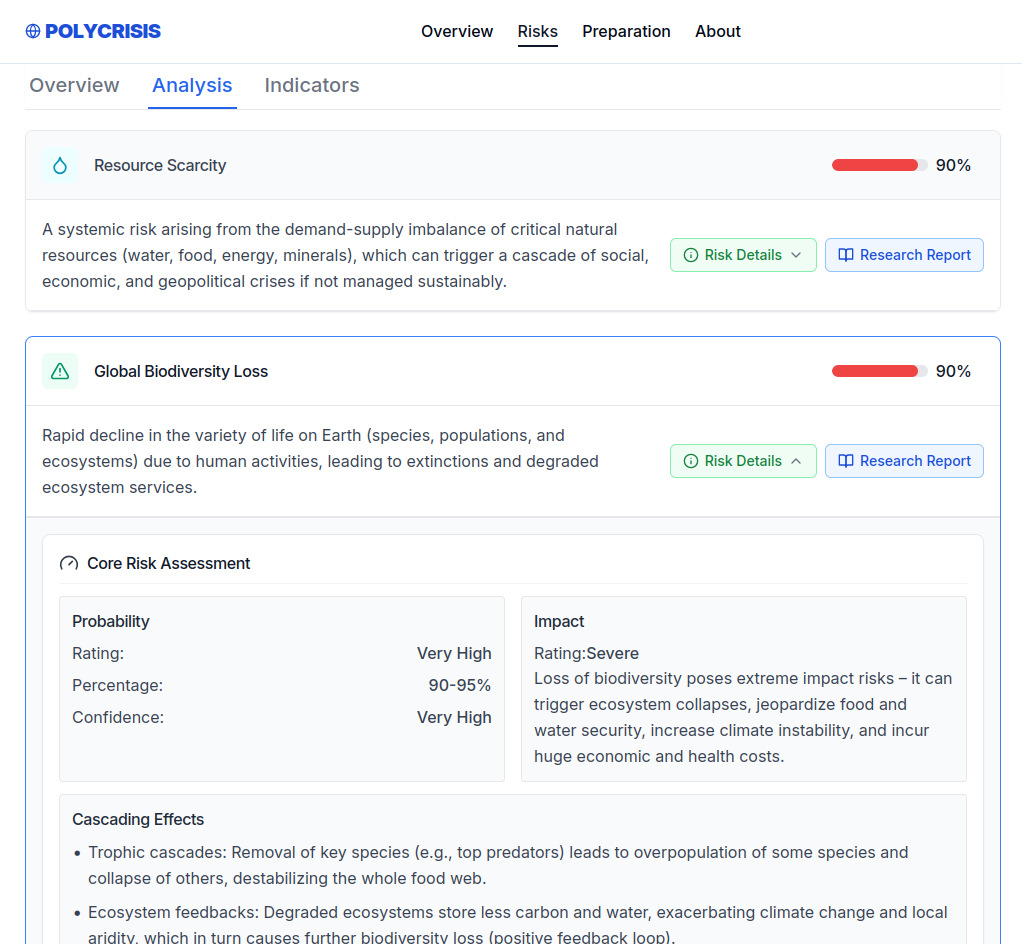Image resolution: width=1022 pixels, height=944 pixels.
Task: Click info icon in Biodiversity Risk Details
Action: point(691,461)
